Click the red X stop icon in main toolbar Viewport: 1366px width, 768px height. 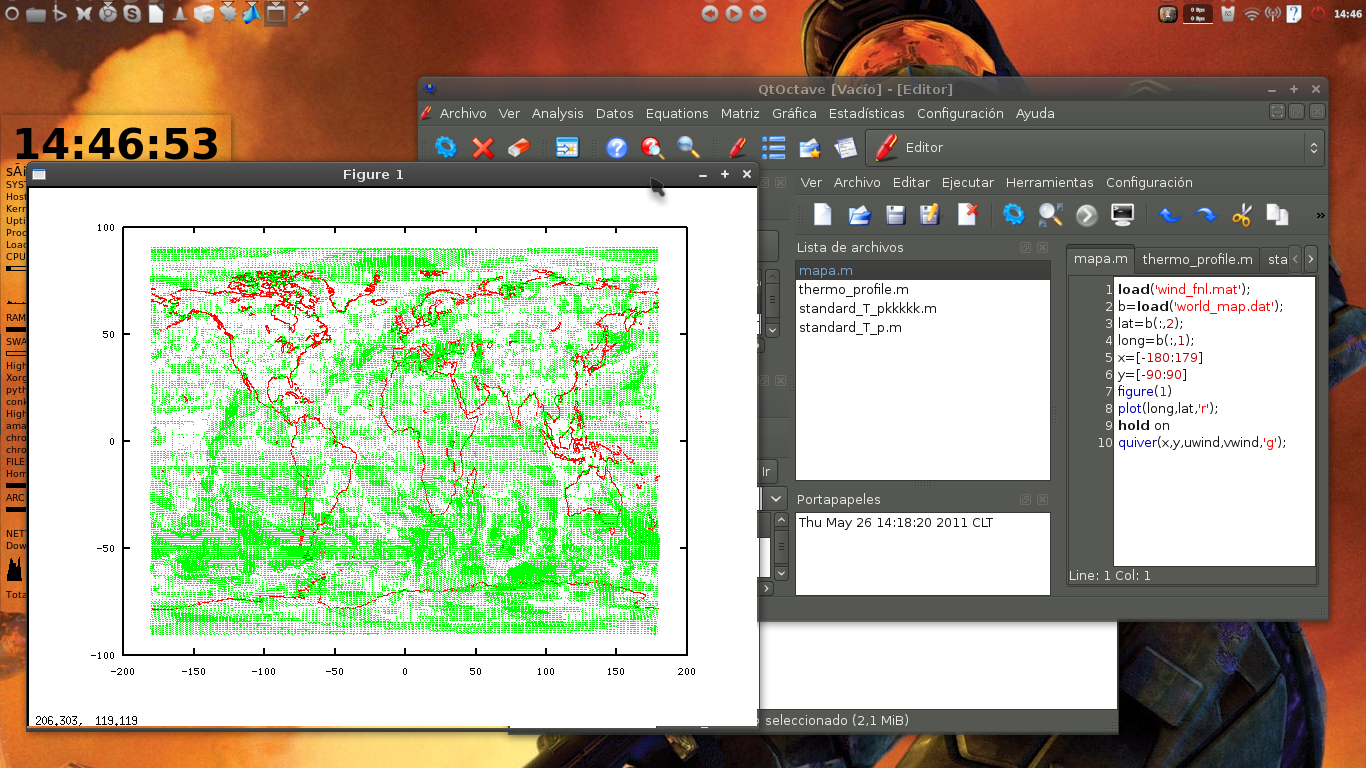pos(483,148)
